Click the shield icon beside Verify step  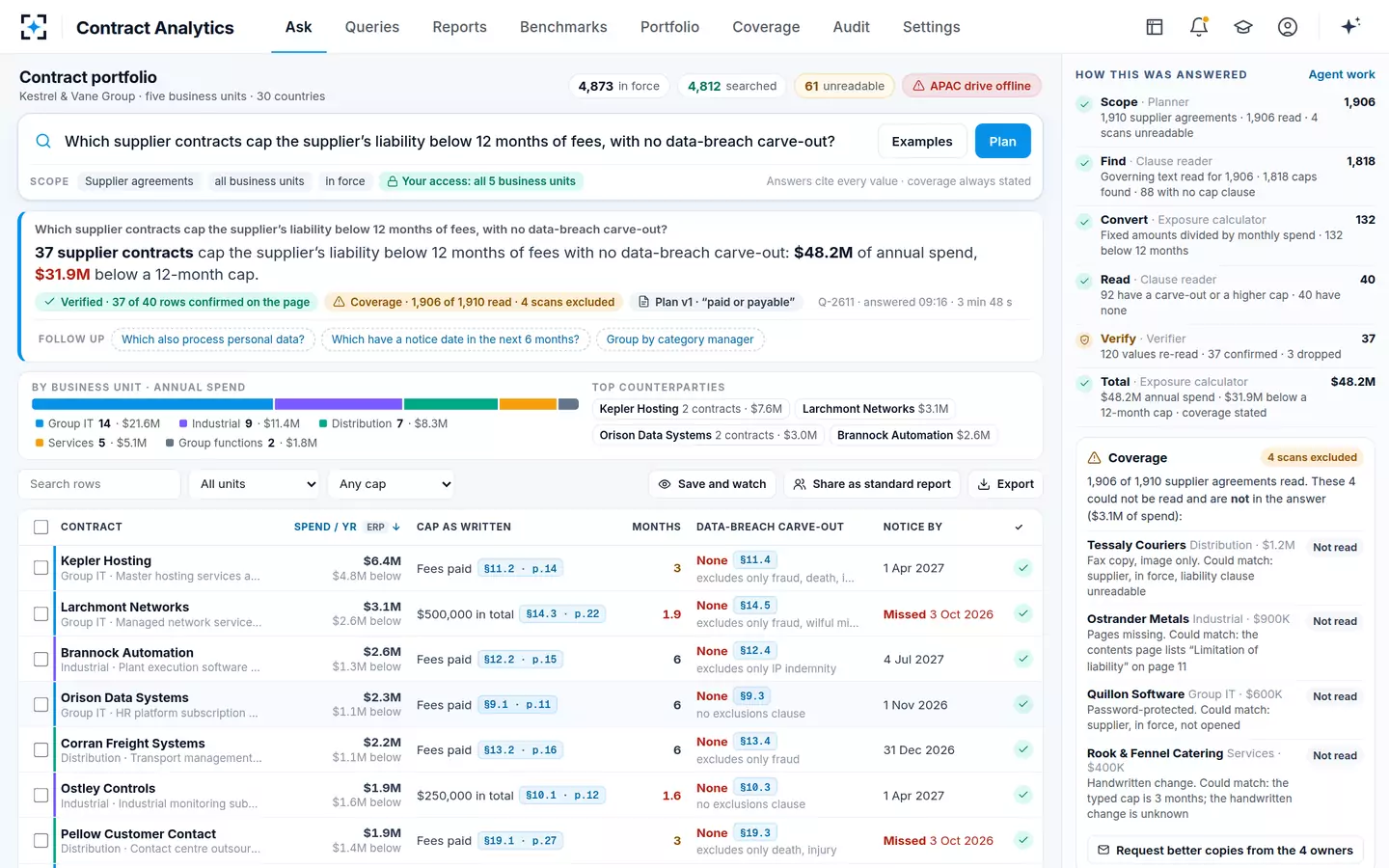pos(1084,339)
